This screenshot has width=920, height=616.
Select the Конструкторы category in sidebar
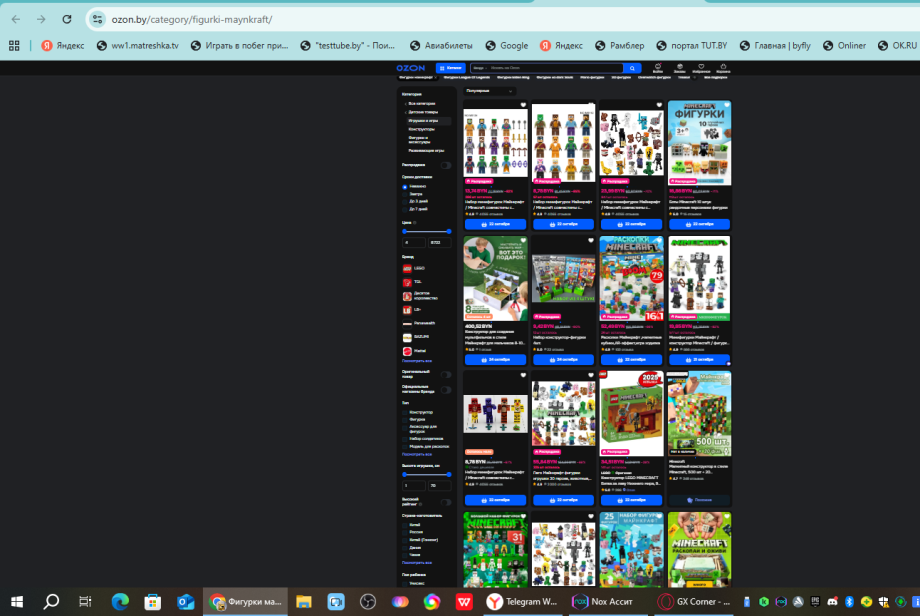421,129
